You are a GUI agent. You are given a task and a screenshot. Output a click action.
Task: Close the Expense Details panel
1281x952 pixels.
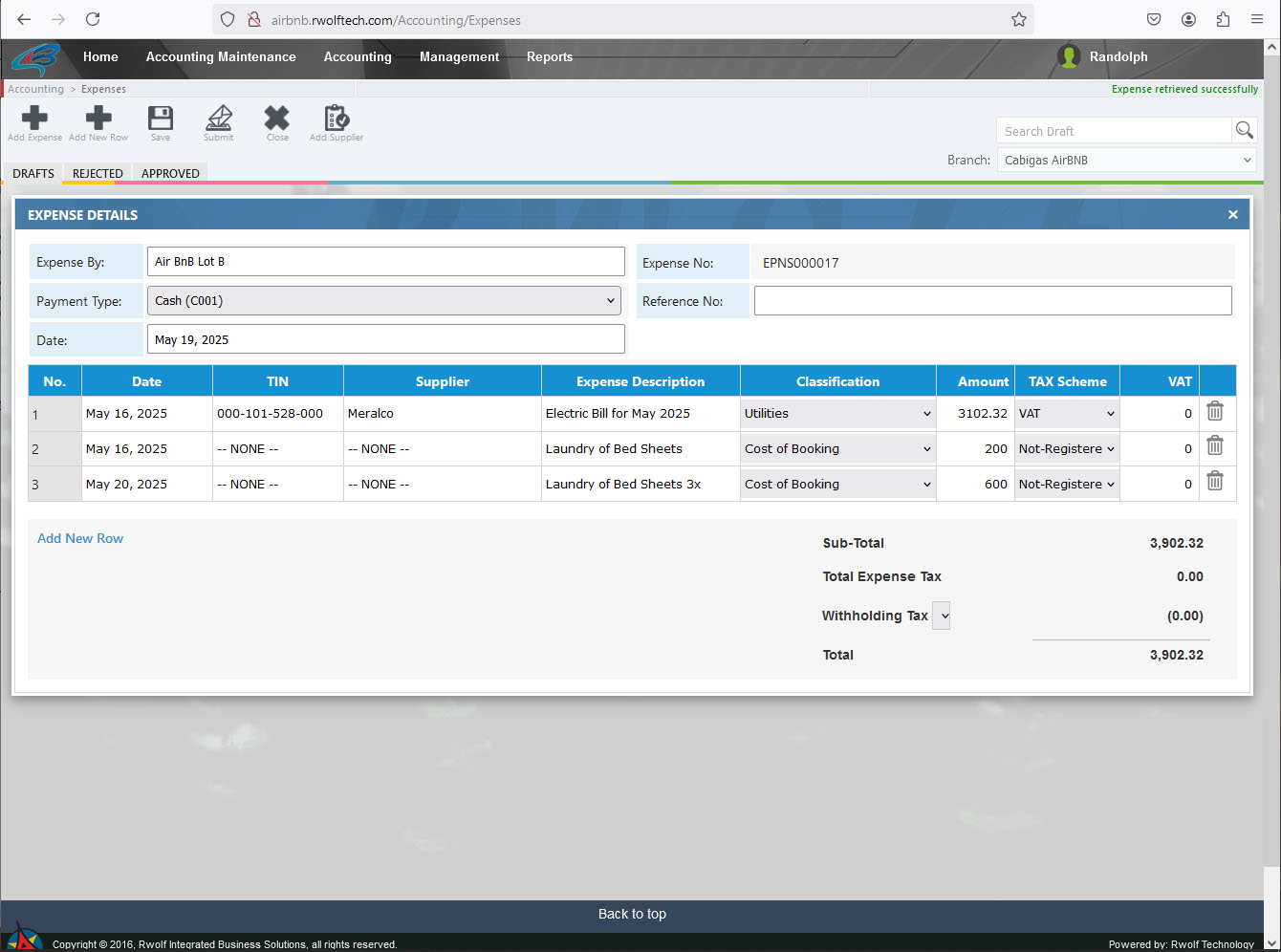(1232, 215)
